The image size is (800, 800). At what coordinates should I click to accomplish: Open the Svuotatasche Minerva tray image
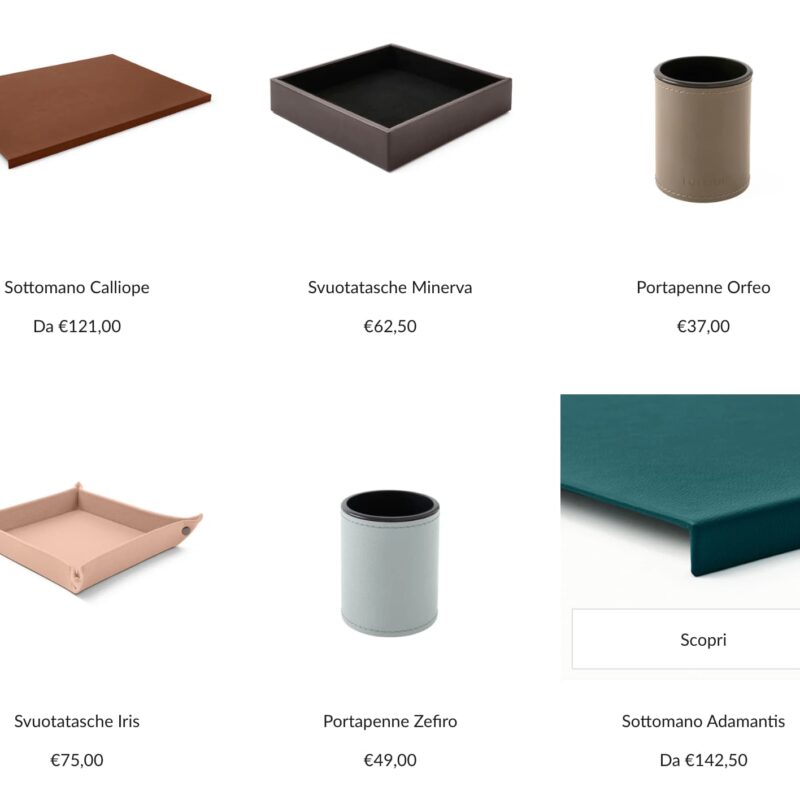390,108
